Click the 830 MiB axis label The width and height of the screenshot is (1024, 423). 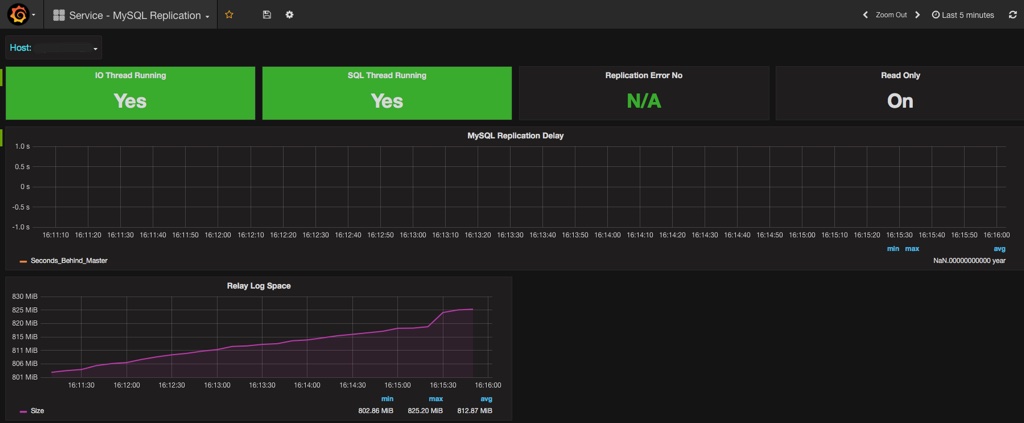[x=26, y=296]
